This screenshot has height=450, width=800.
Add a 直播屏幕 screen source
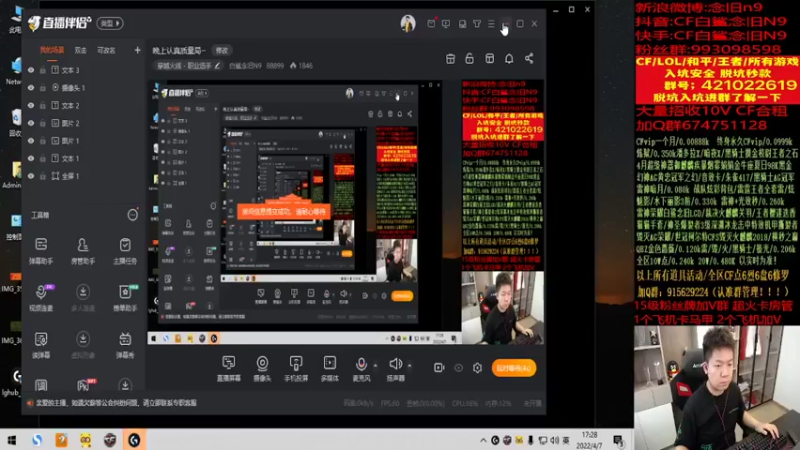pyautogui.click(x=229, y=368)
